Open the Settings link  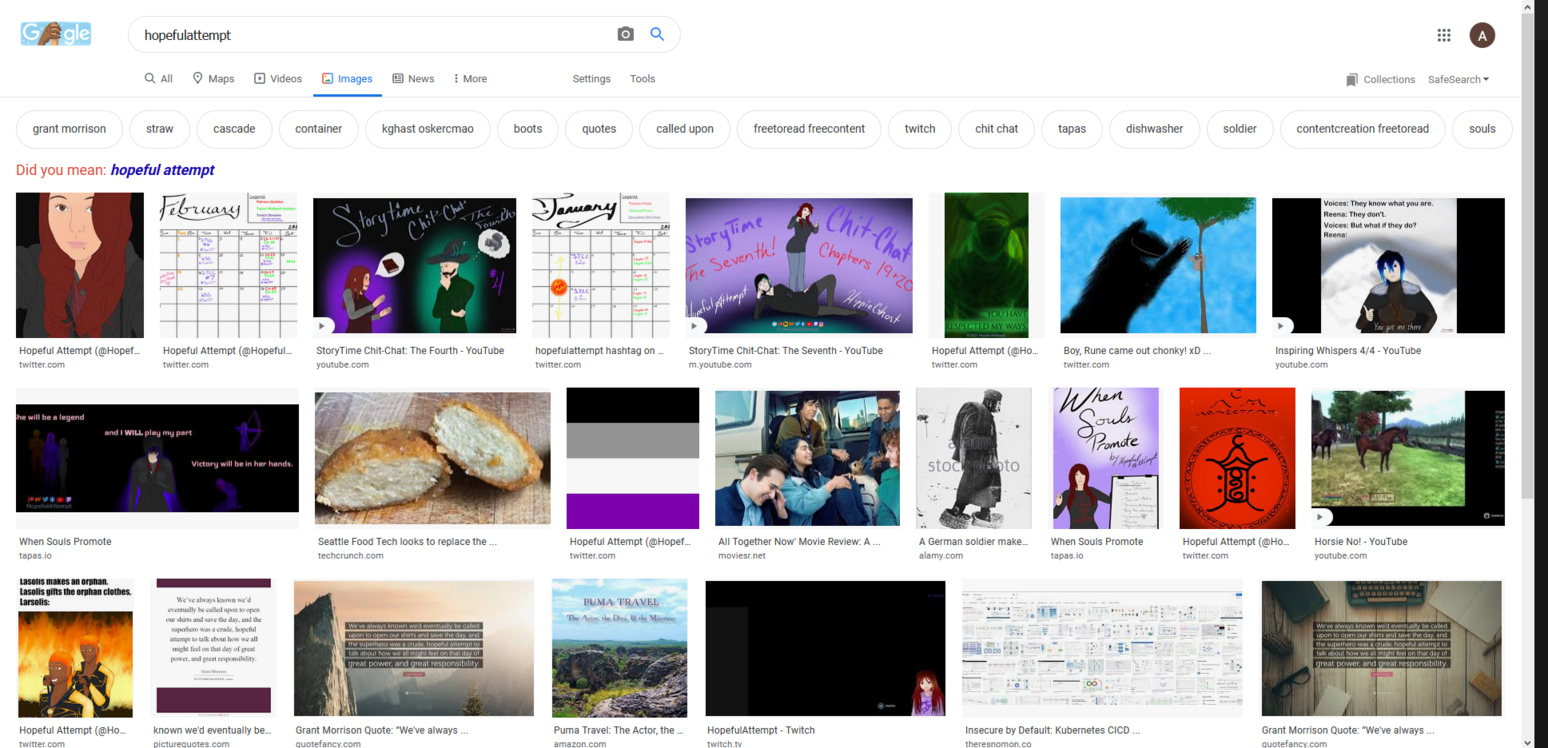tap(591, 79)
